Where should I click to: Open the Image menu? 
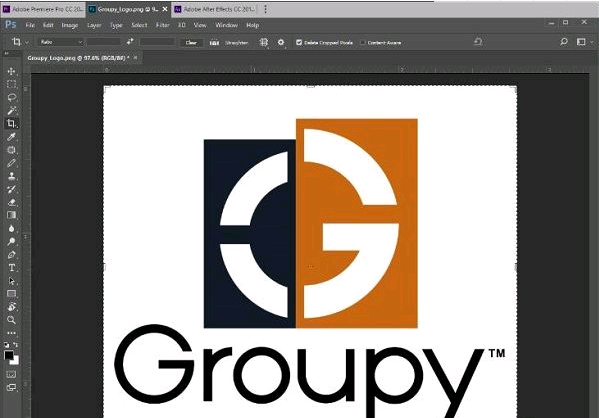[x=70, y=25]
